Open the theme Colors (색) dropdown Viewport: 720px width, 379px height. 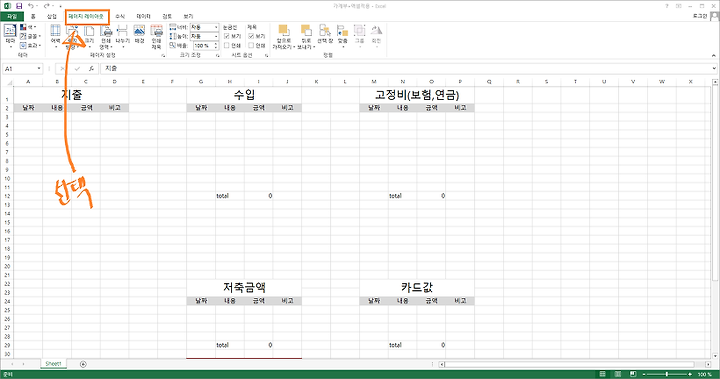(x=29, y=28)
